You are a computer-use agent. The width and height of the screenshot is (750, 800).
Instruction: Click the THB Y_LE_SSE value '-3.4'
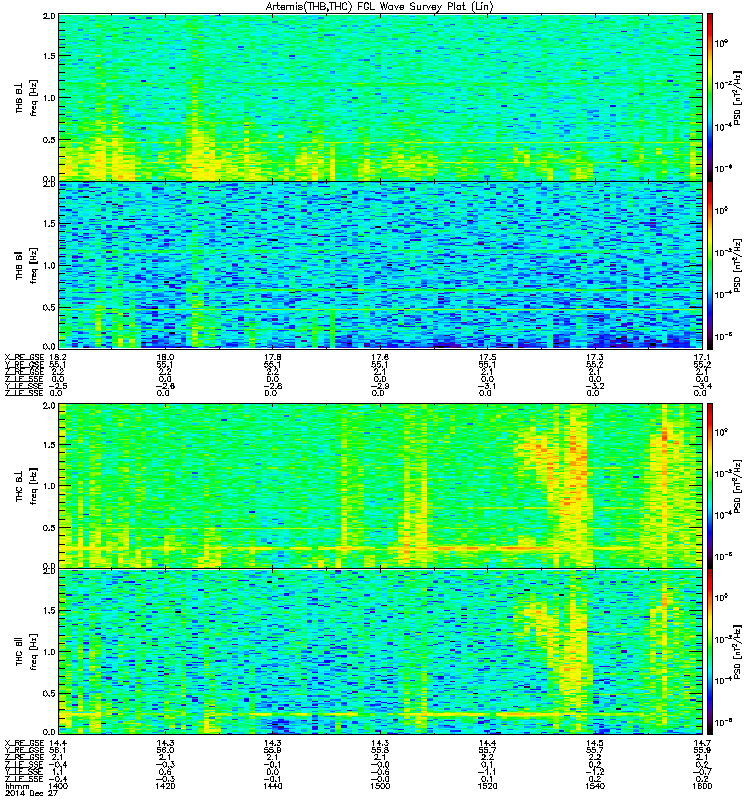[x=702, y=386]
